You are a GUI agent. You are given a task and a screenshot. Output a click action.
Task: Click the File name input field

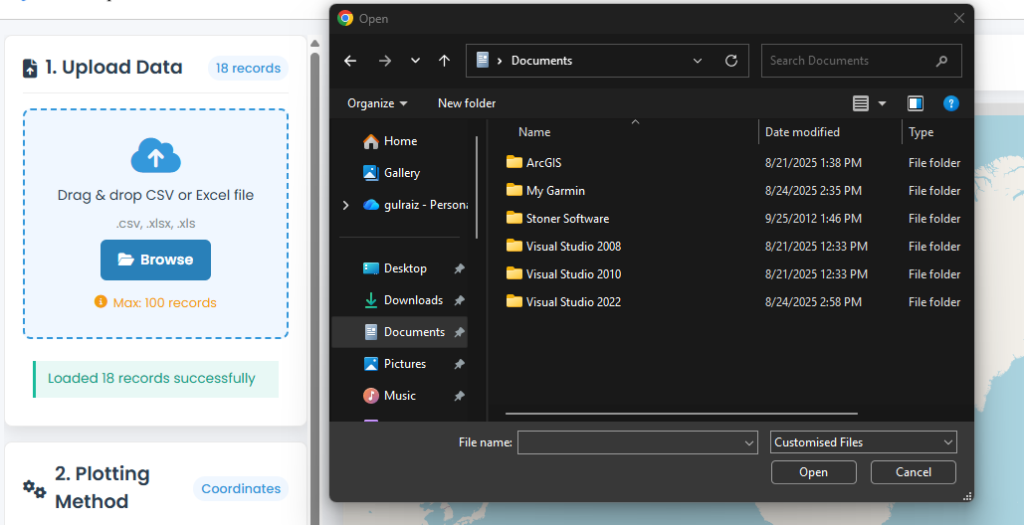[x=629, y=442]
